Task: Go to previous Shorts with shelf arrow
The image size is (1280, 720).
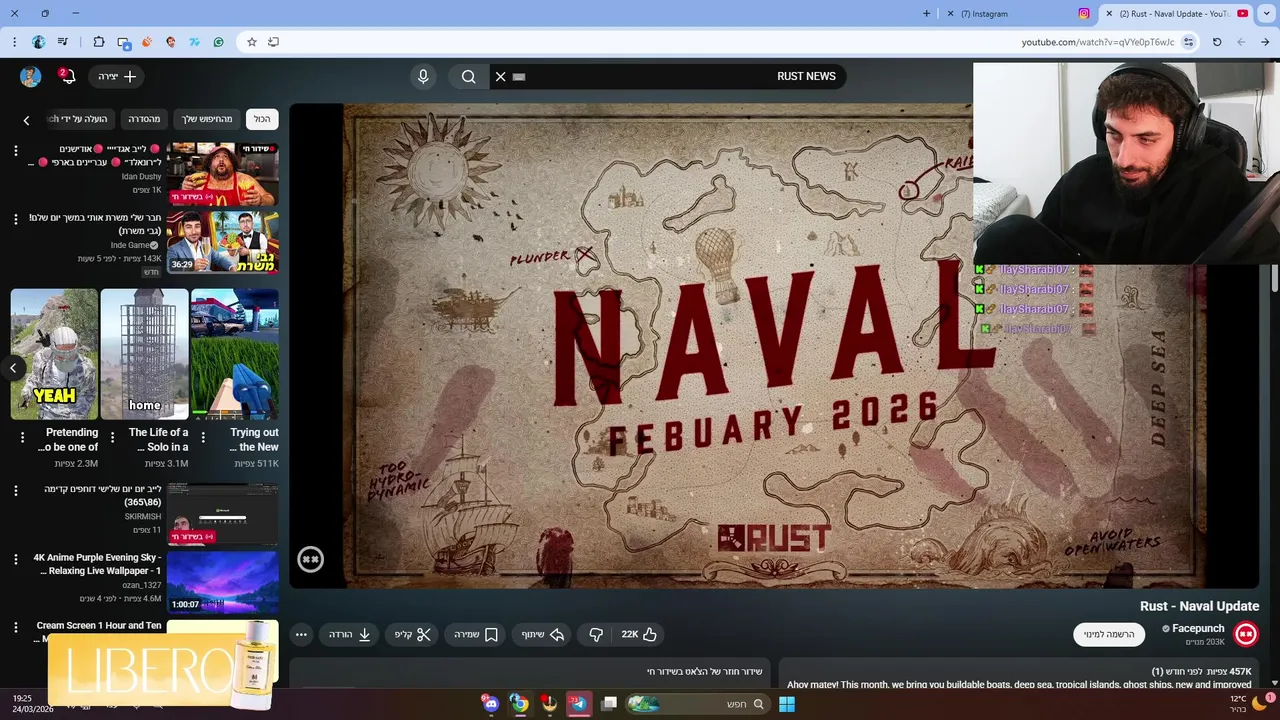Action: [x=13, y=368]
